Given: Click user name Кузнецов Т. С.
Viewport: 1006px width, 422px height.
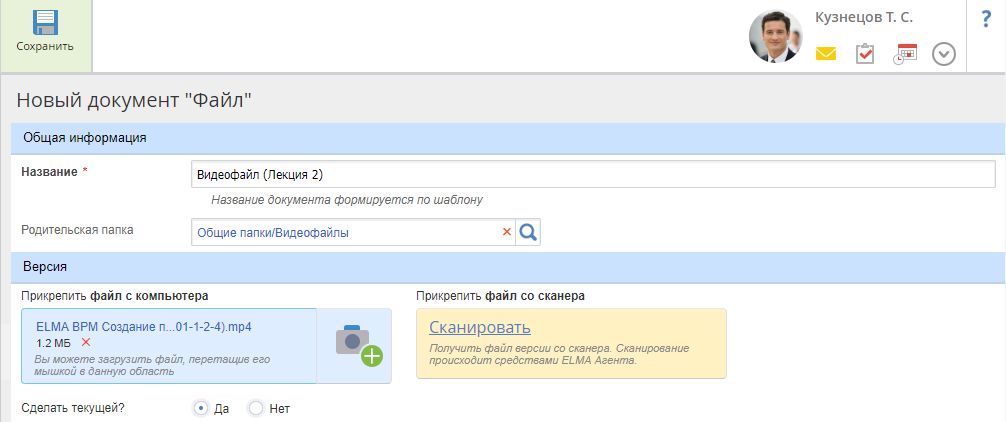Looking at the screenshot, I should 864,18.
